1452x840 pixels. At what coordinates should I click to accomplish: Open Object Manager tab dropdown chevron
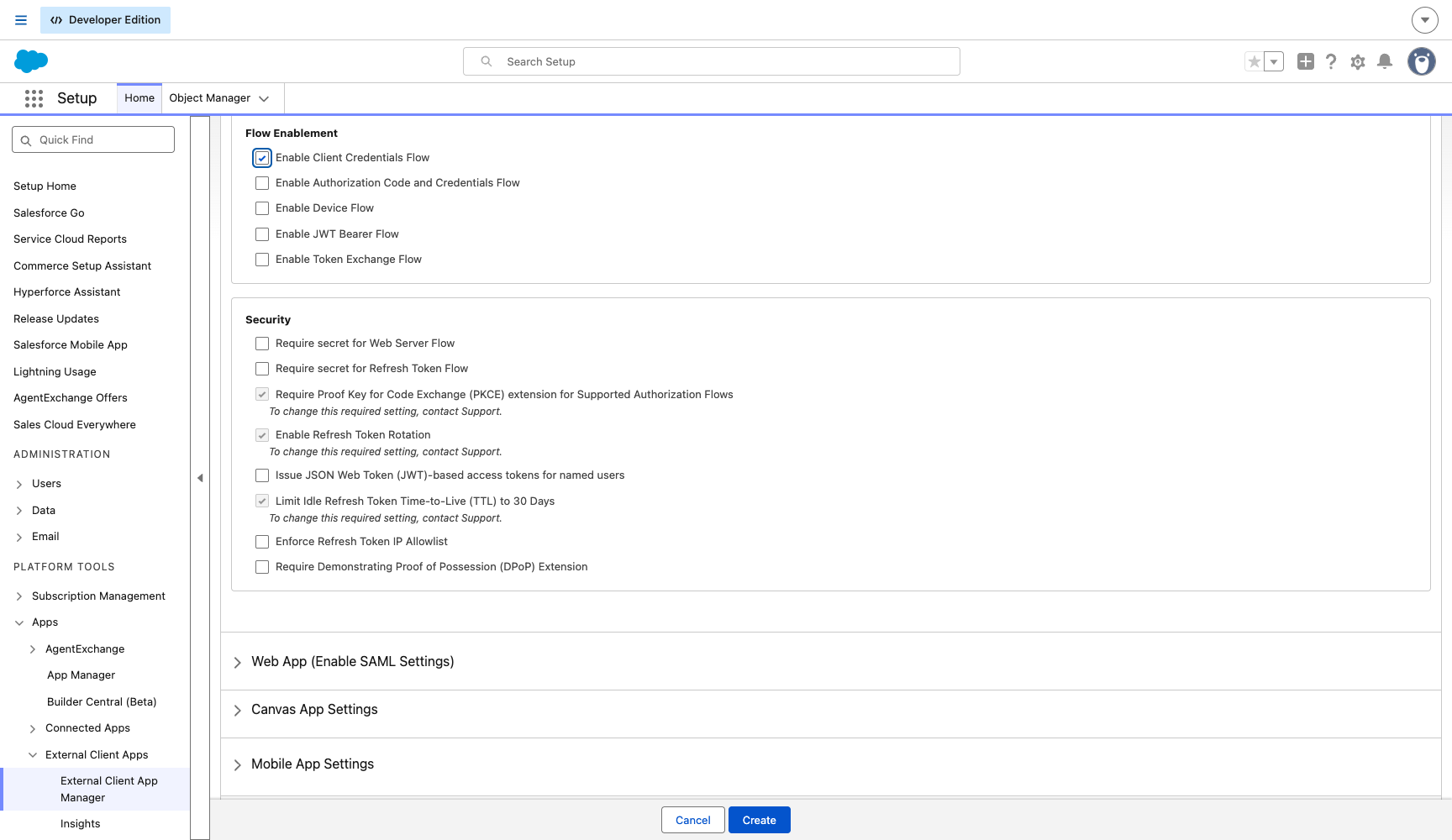tap(264, 98)
